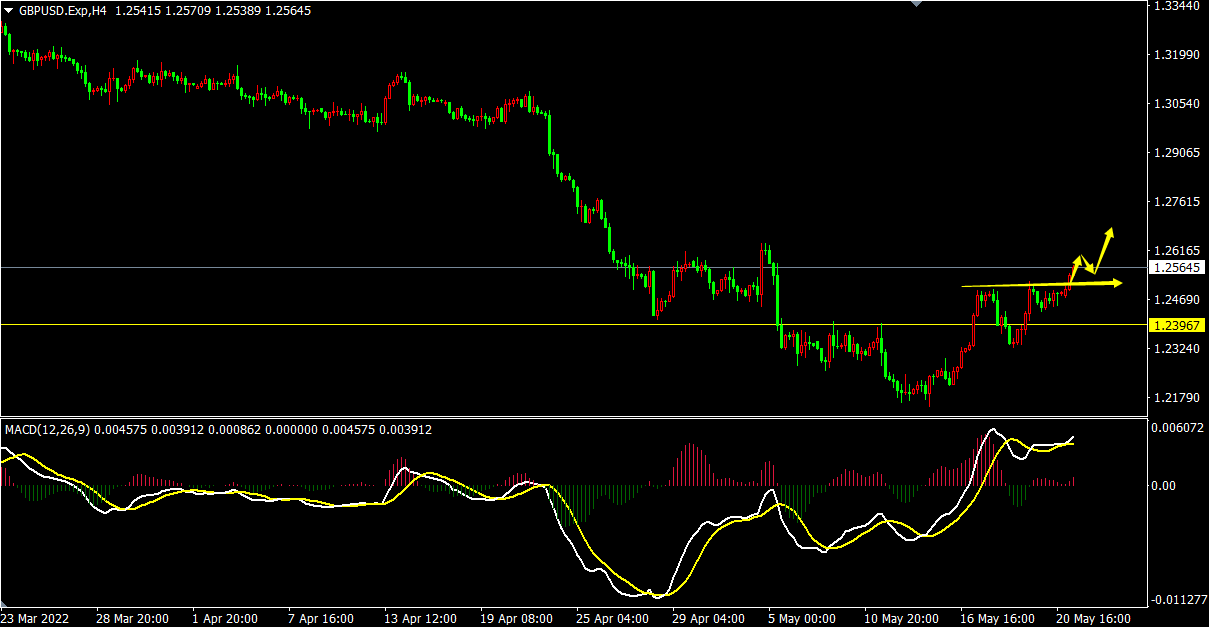
Task: Click the MACD(12,26,9) indicator label
Action: point(46,430)
